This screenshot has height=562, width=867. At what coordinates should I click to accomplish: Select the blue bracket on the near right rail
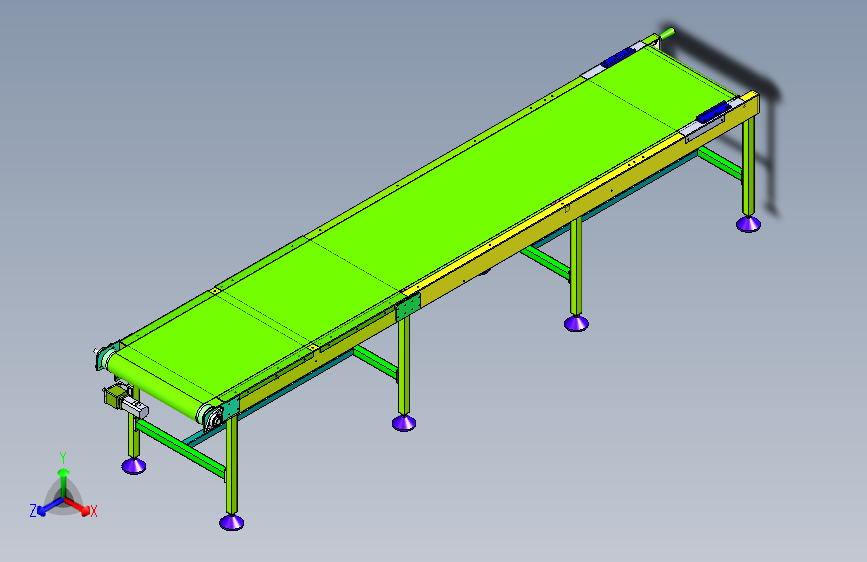point(712,112)
